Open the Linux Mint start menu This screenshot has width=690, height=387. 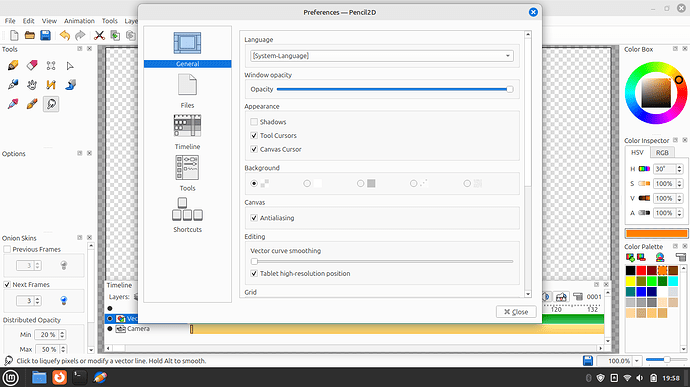click(11, 377)
